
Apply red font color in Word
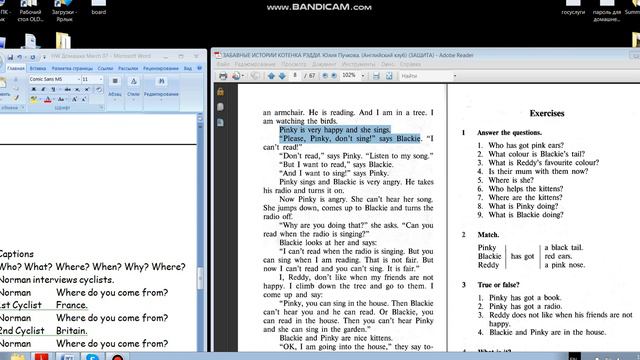48,99
